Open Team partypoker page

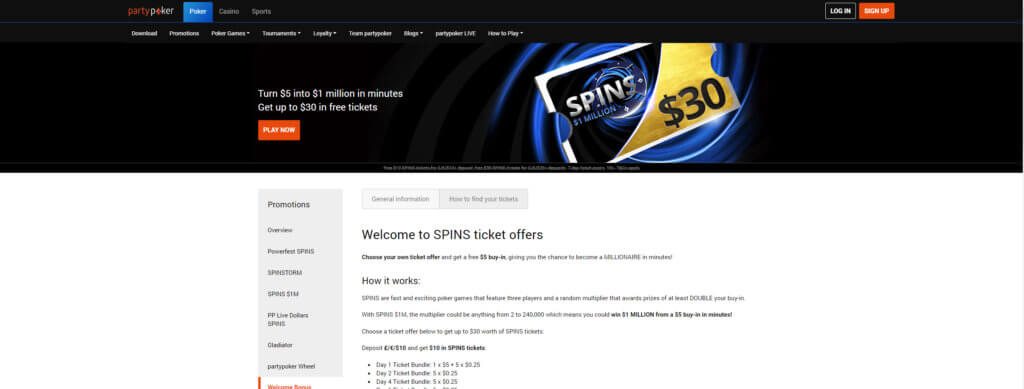pos(370,33)
